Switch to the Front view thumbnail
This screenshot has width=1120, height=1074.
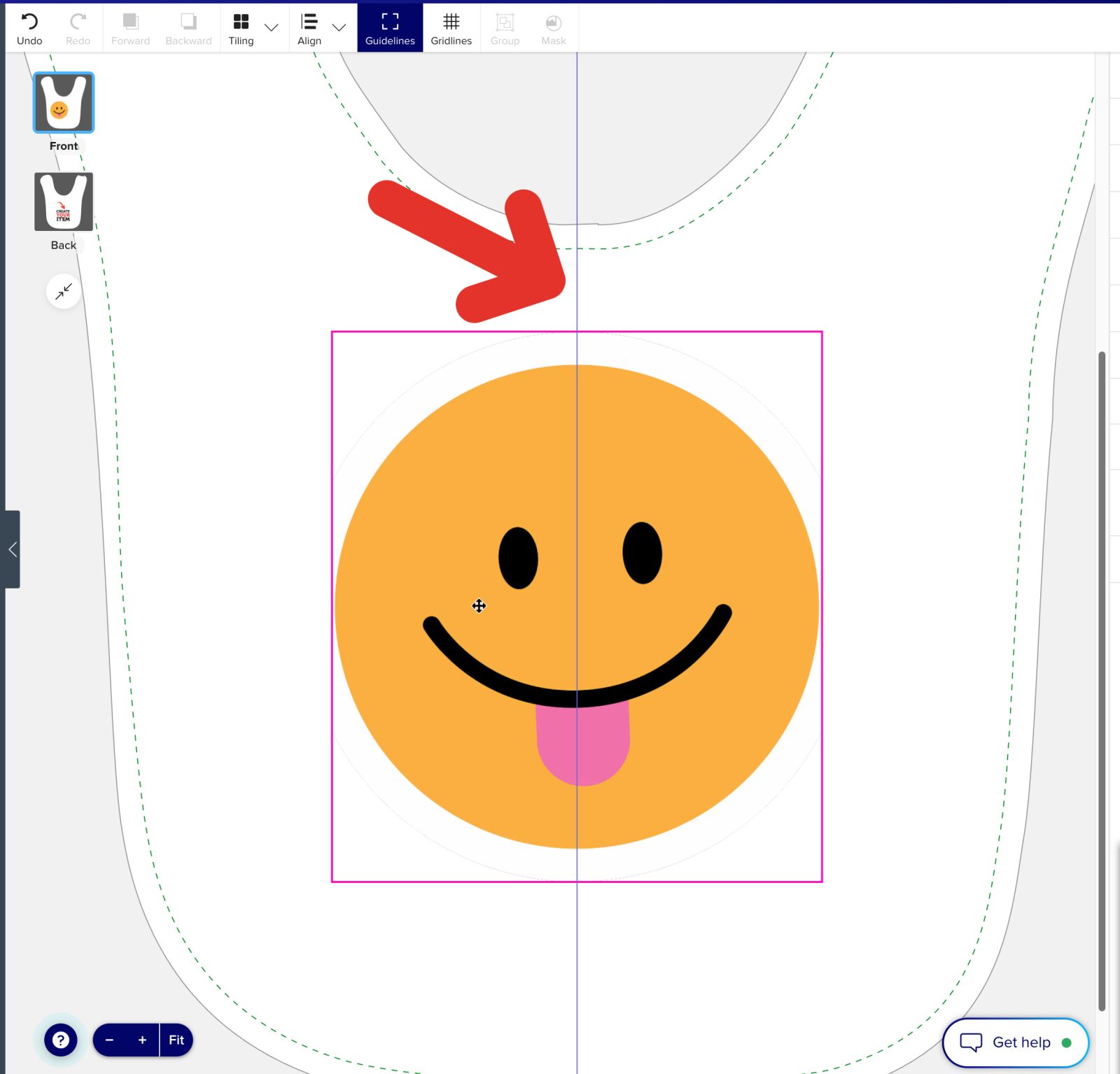pos(64,103)
